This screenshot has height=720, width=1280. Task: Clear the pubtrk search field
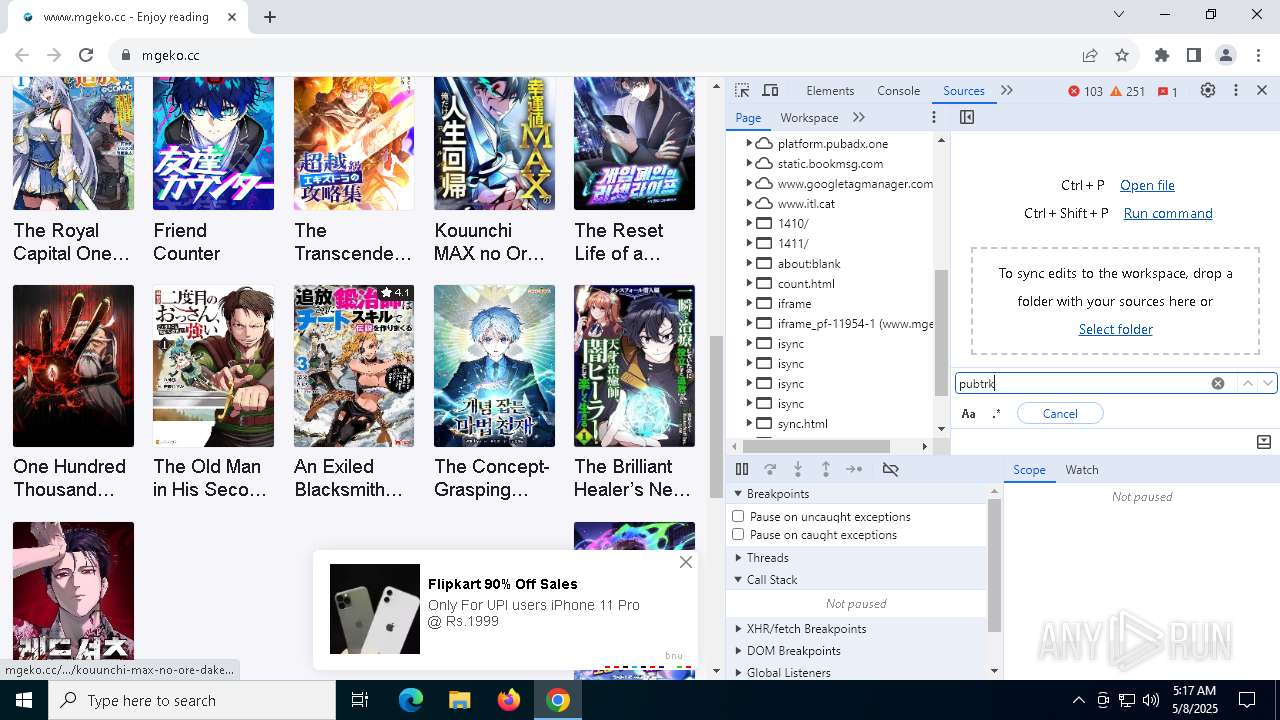click(1218, 383)
